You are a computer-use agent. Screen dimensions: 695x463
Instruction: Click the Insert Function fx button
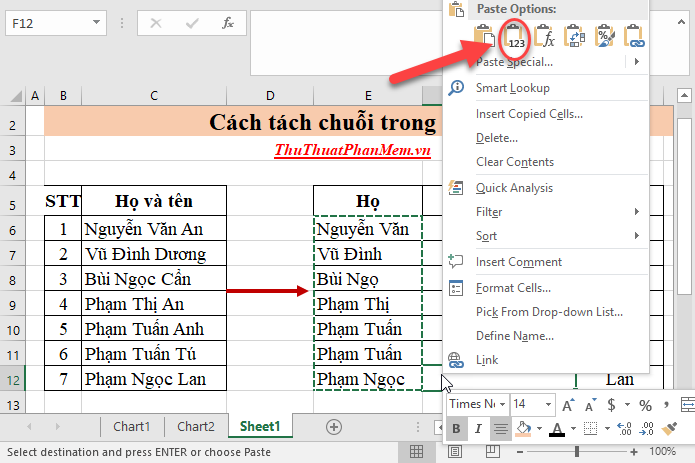[227, 24]
